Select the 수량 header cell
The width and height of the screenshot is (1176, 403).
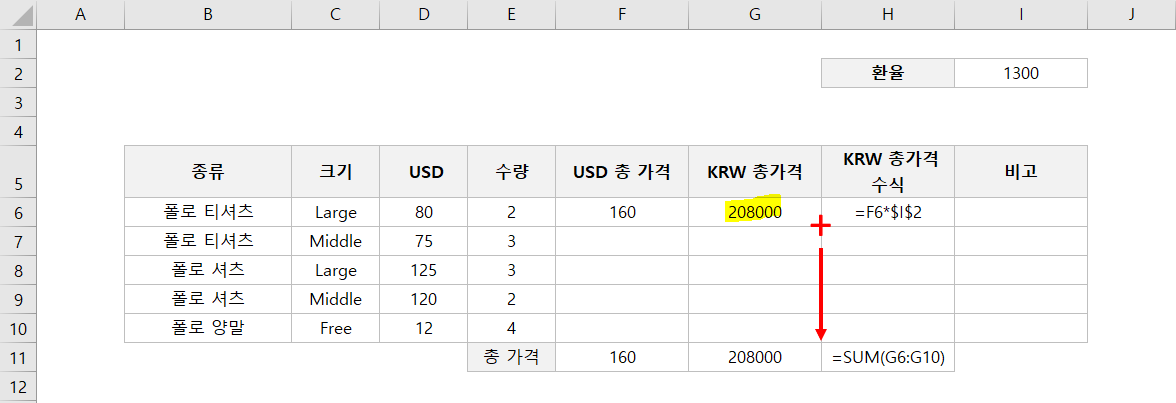511,171
